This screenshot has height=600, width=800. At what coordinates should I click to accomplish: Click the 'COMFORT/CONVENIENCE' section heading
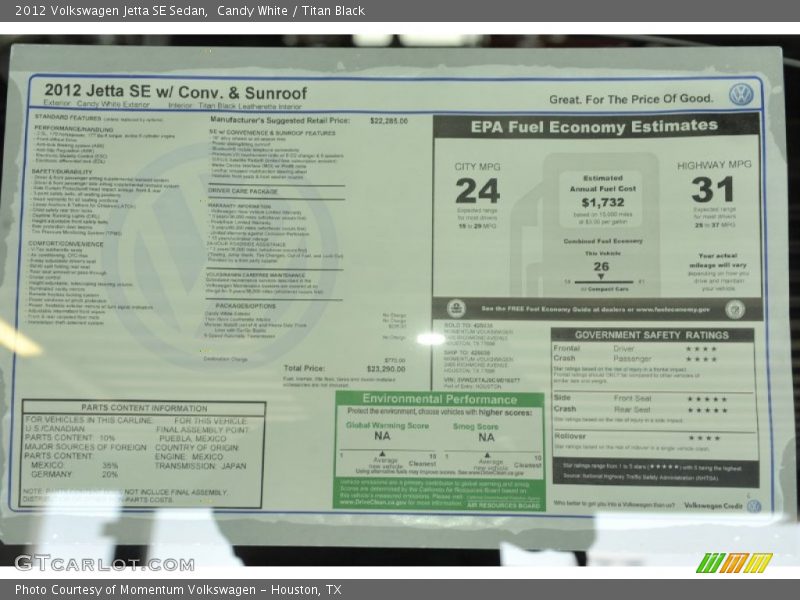coord(66,244)
